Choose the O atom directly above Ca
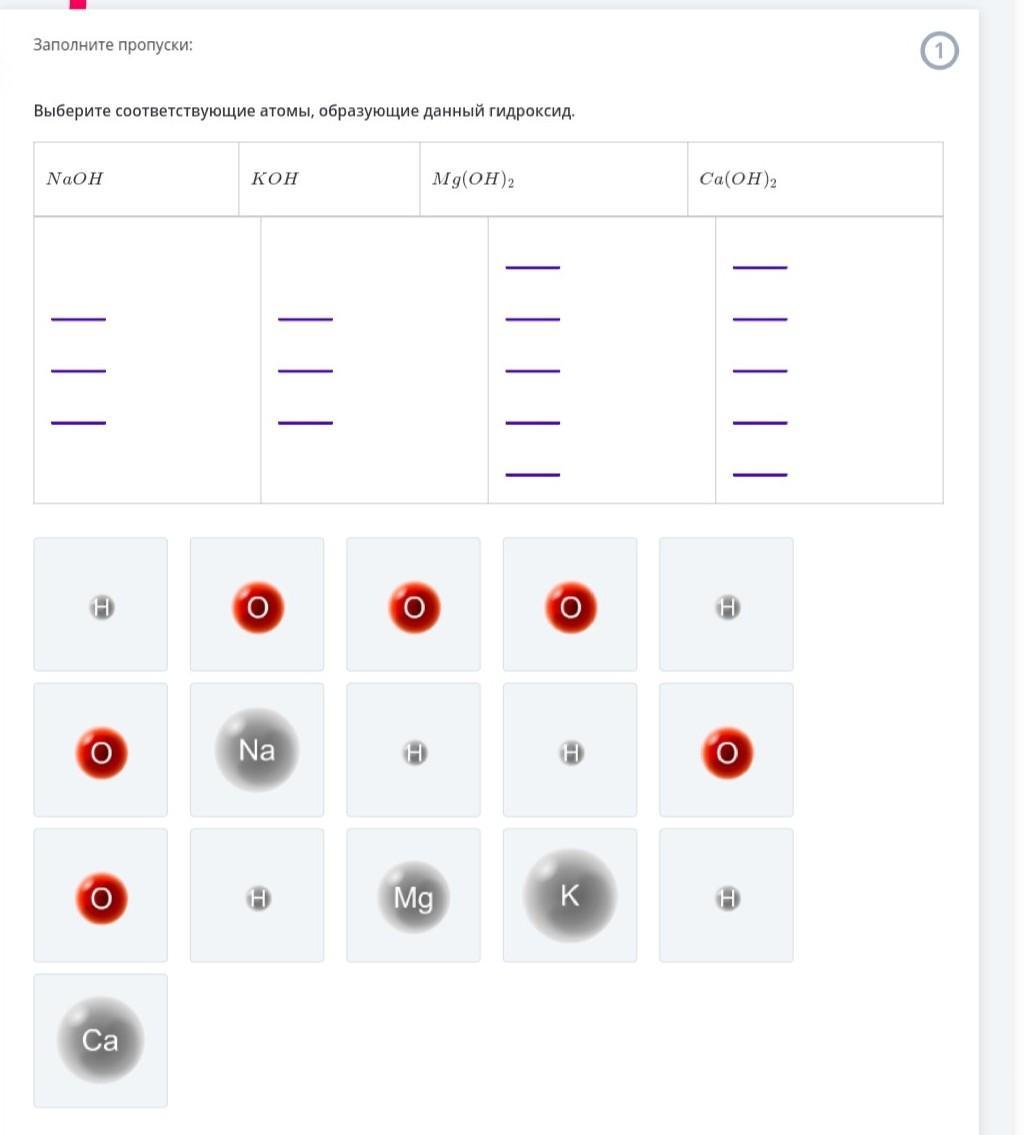Viewport: 1028px width, 1135px height. [x=101, y=898]
